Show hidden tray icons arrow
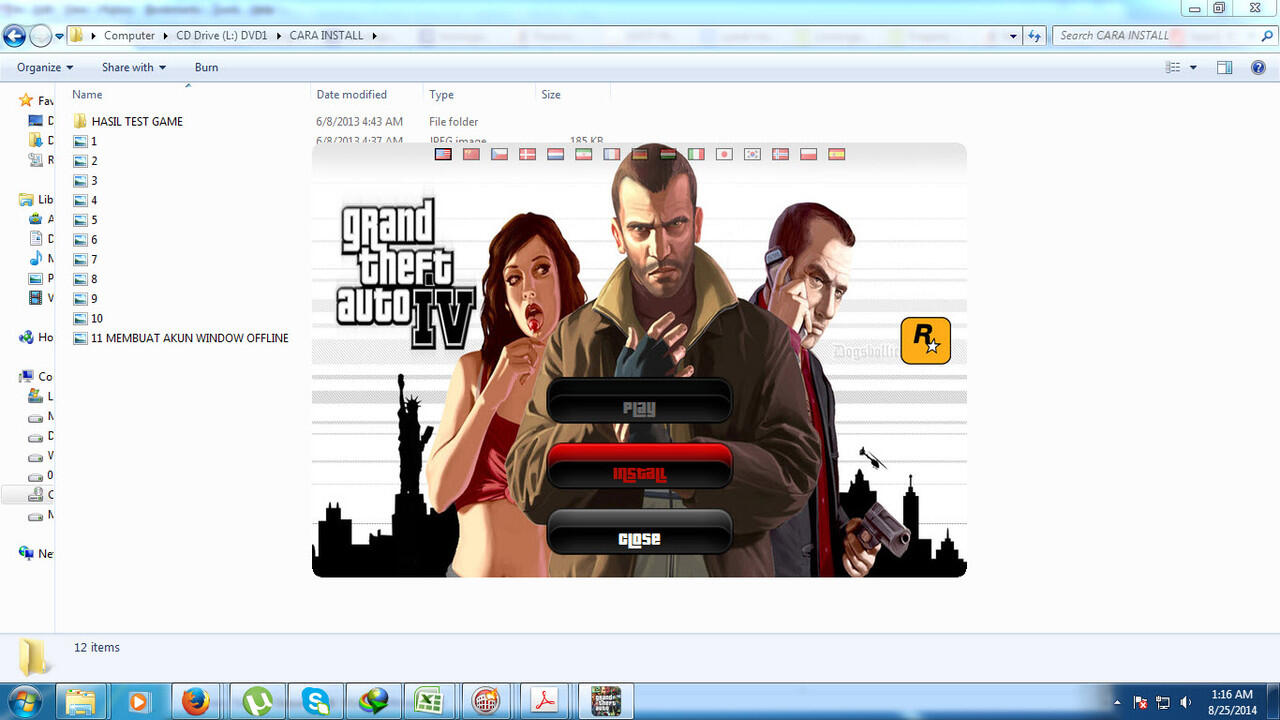1280x720 pixels. pos(1118,702)
